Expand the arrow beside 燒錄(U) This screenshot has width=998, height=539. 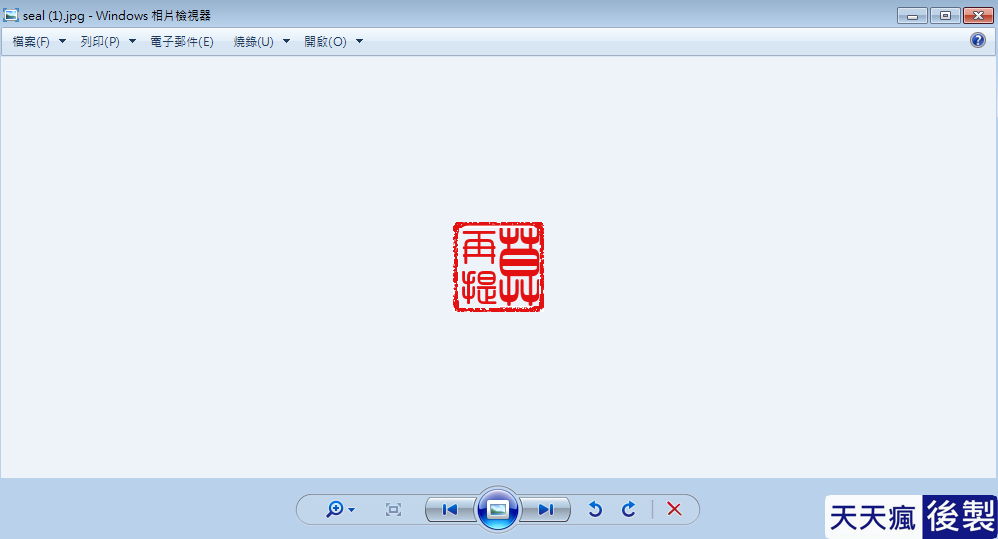click(286, 41)
